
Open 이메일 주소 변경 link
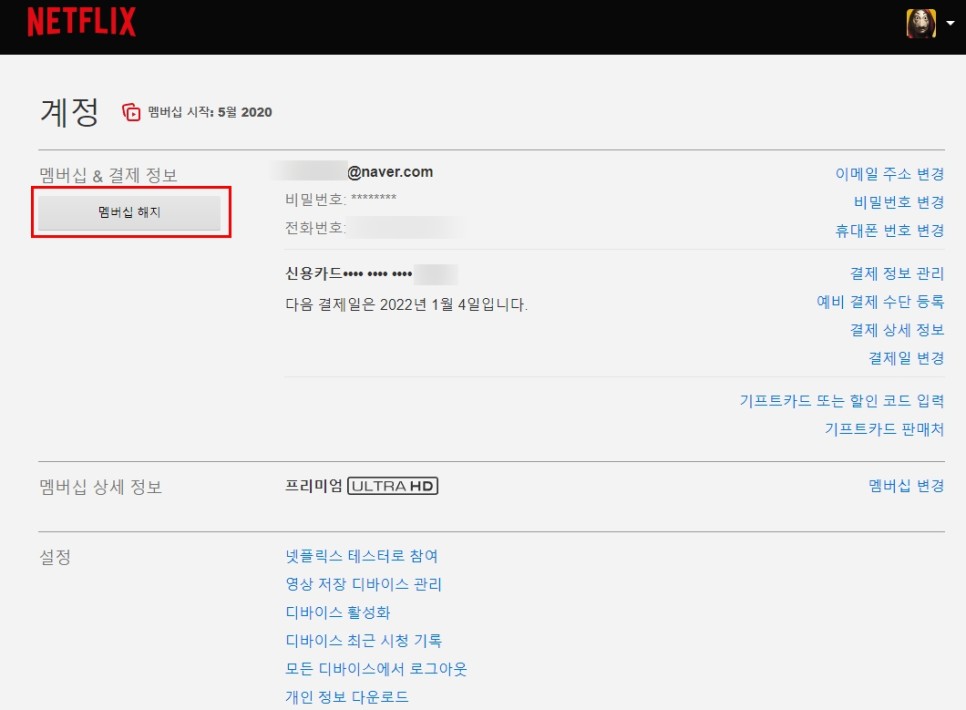(890, 174)
